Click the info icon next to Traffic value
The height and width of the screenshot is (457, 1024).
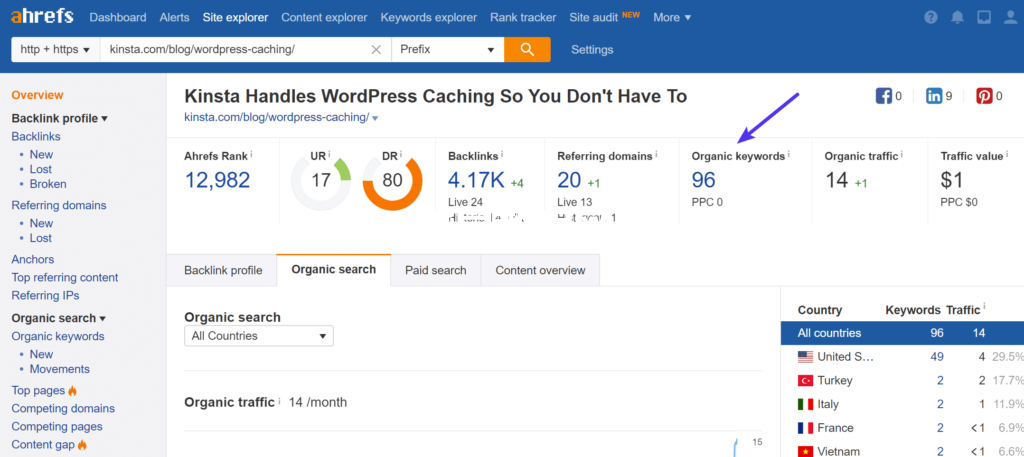[1006, 155]
